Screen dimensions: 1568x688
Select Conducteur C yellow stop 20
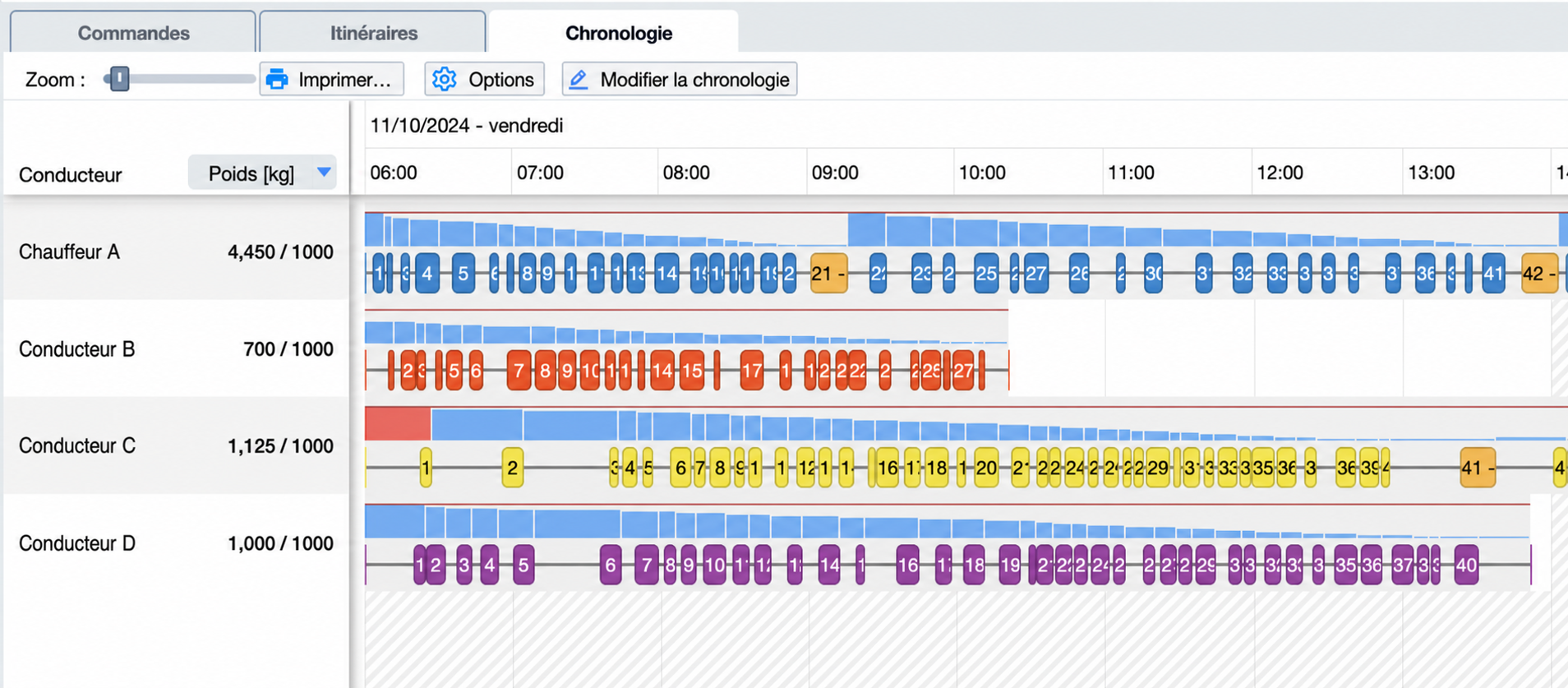(x=986, y=468)
